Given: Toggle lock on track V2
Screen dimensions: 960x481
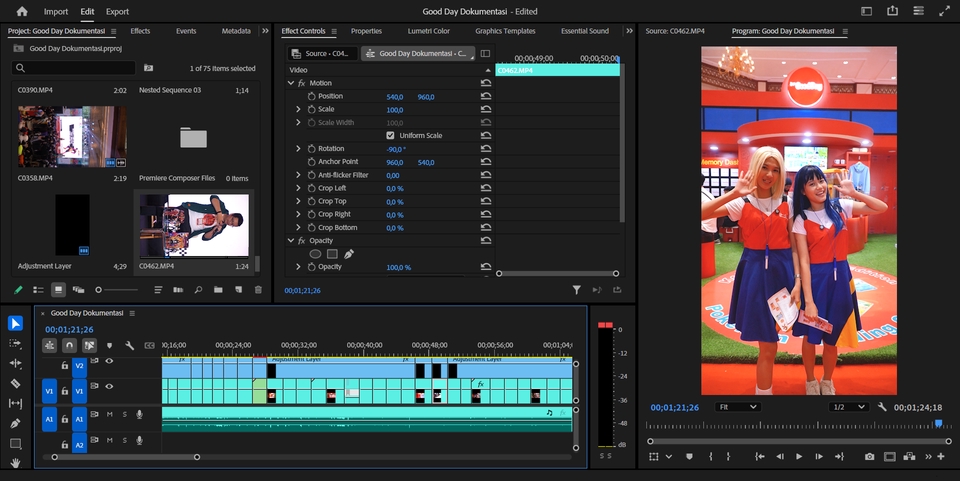Looking at the screenshot, I should coord(64,365).
